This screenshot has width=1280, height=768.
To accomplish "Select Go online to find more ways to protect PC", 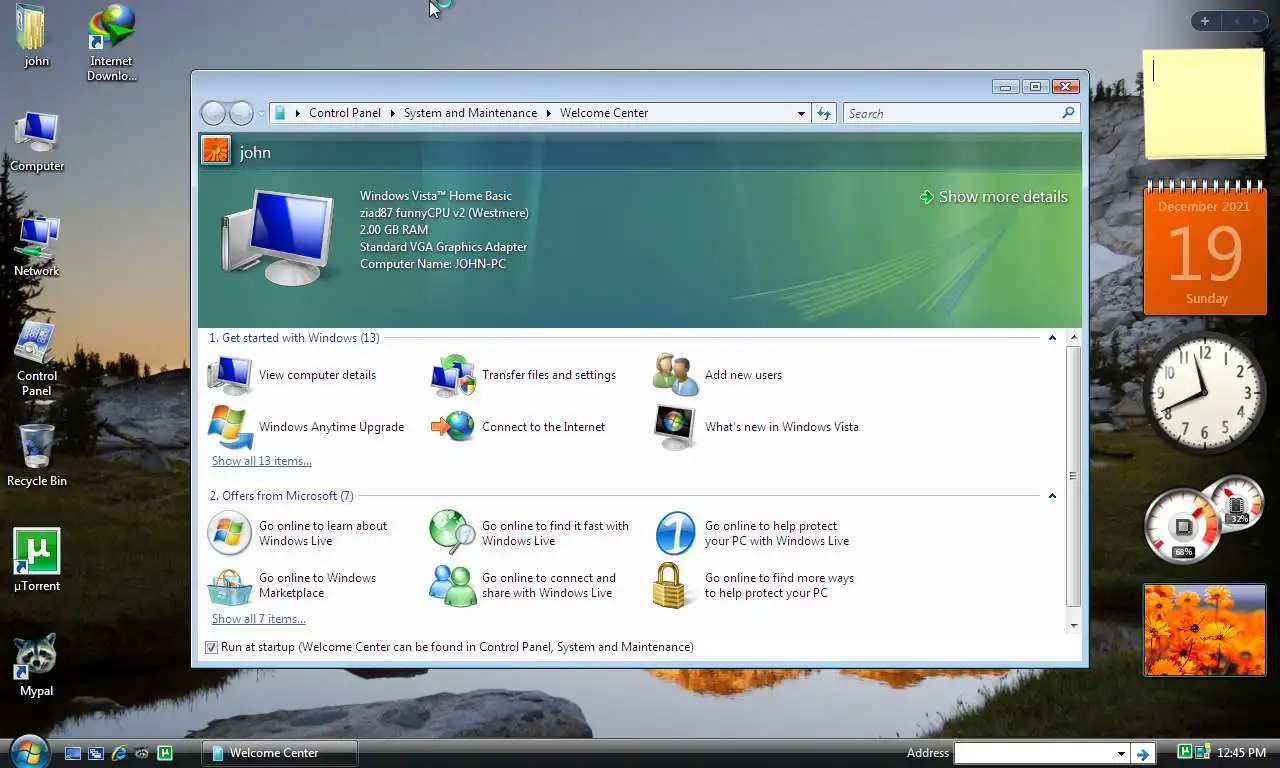I will [x=754, y=585].
